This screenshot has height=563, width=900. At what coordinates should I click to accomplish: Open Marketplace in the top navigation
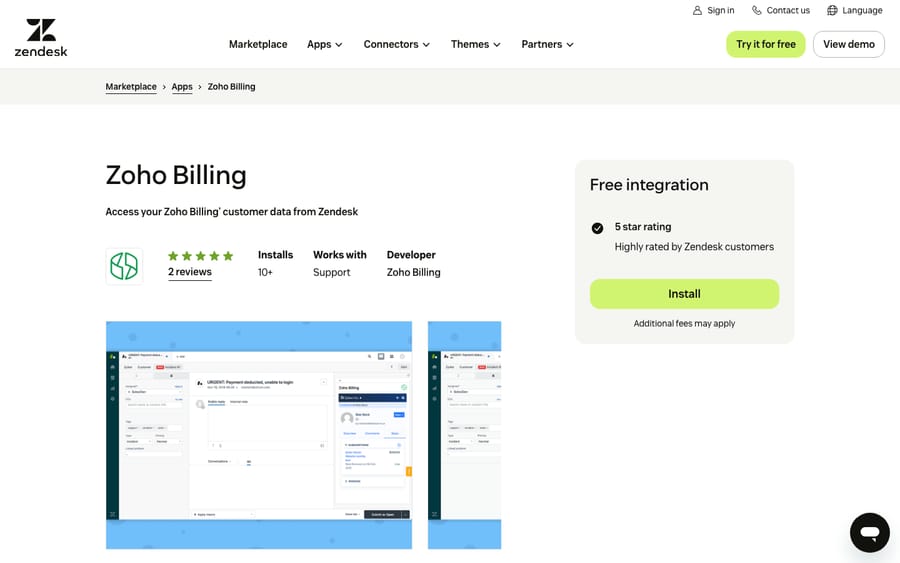[258, 44]
